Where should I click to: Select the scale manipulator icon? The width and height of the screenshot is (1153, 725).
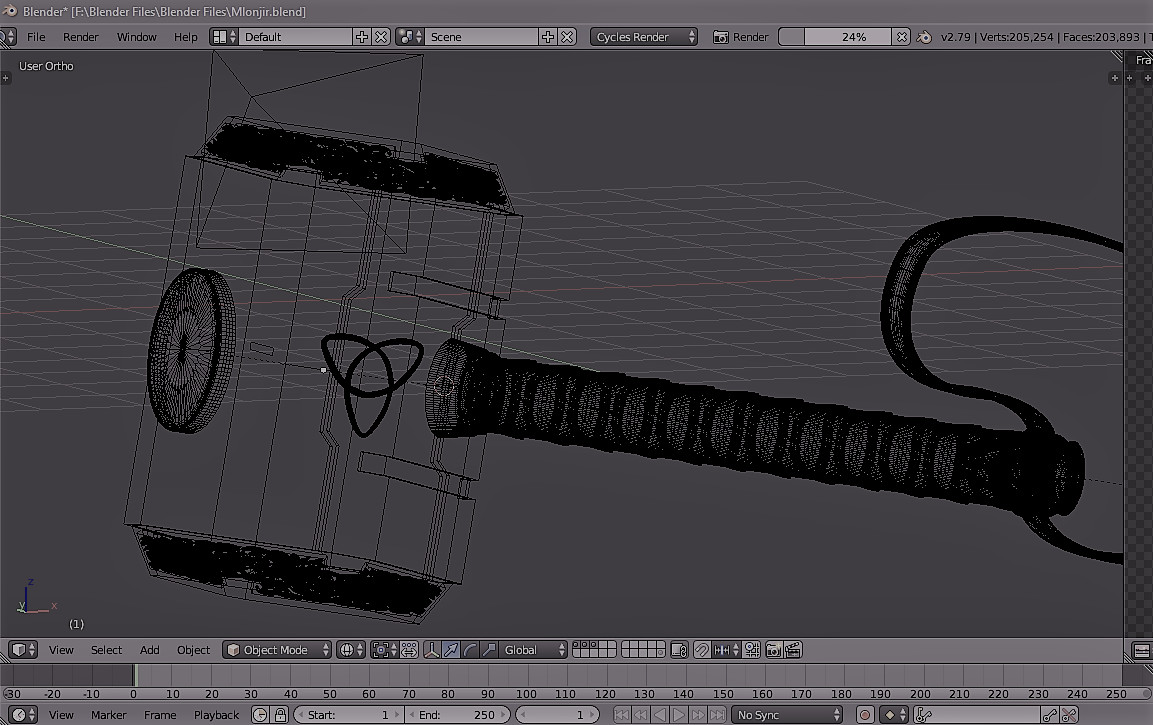[x=489, y=650]
